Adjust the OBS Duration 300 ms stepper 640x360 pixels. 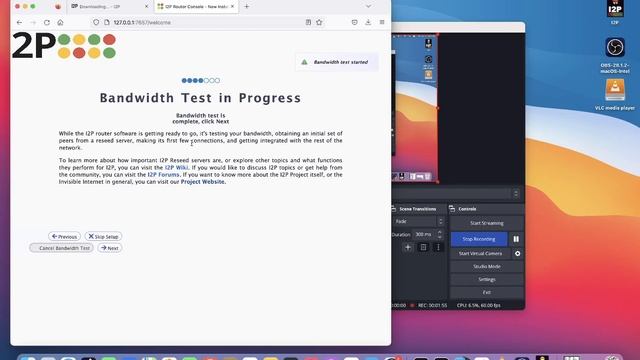point(440,234)
